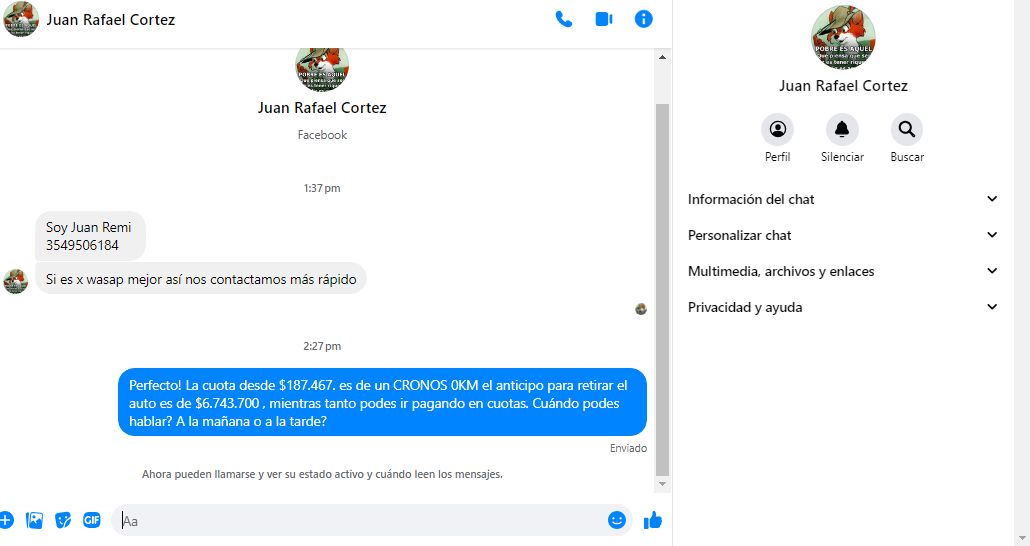This screenshot has width=1030, height=546.
Task: Click the chat scrollbar down arrow
Action: pyautogui.click(x=662, y=484)
